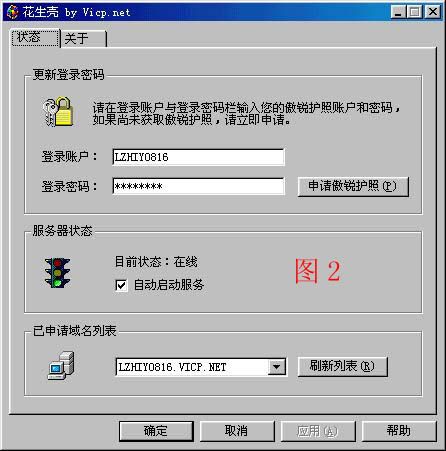This screenshot has height=451, width=446.
Task: Close the 花生壳 dialog window
Action: (433, 12)
